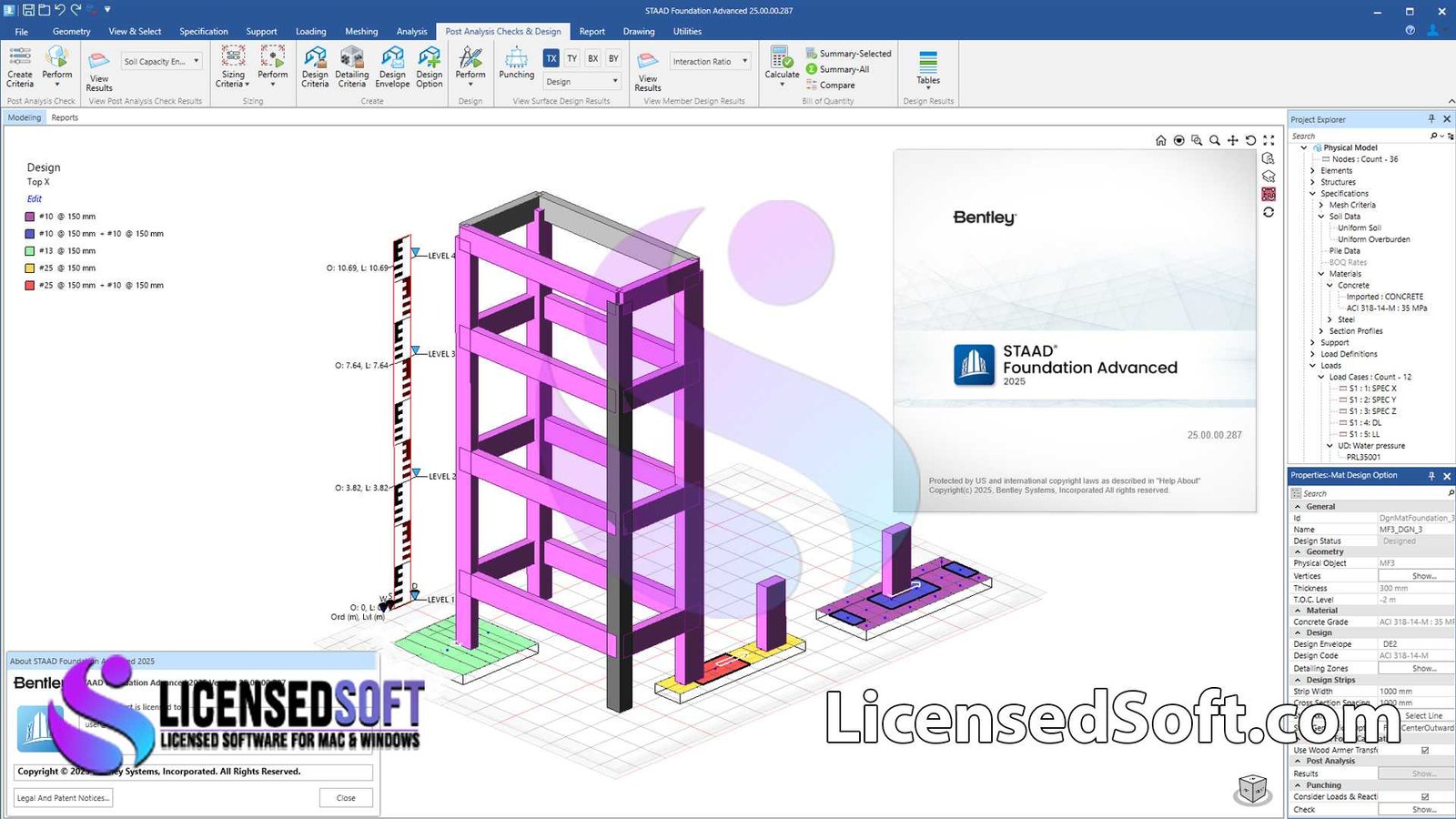
Task: Click Perform in the Design group
Action: [470, 66]
